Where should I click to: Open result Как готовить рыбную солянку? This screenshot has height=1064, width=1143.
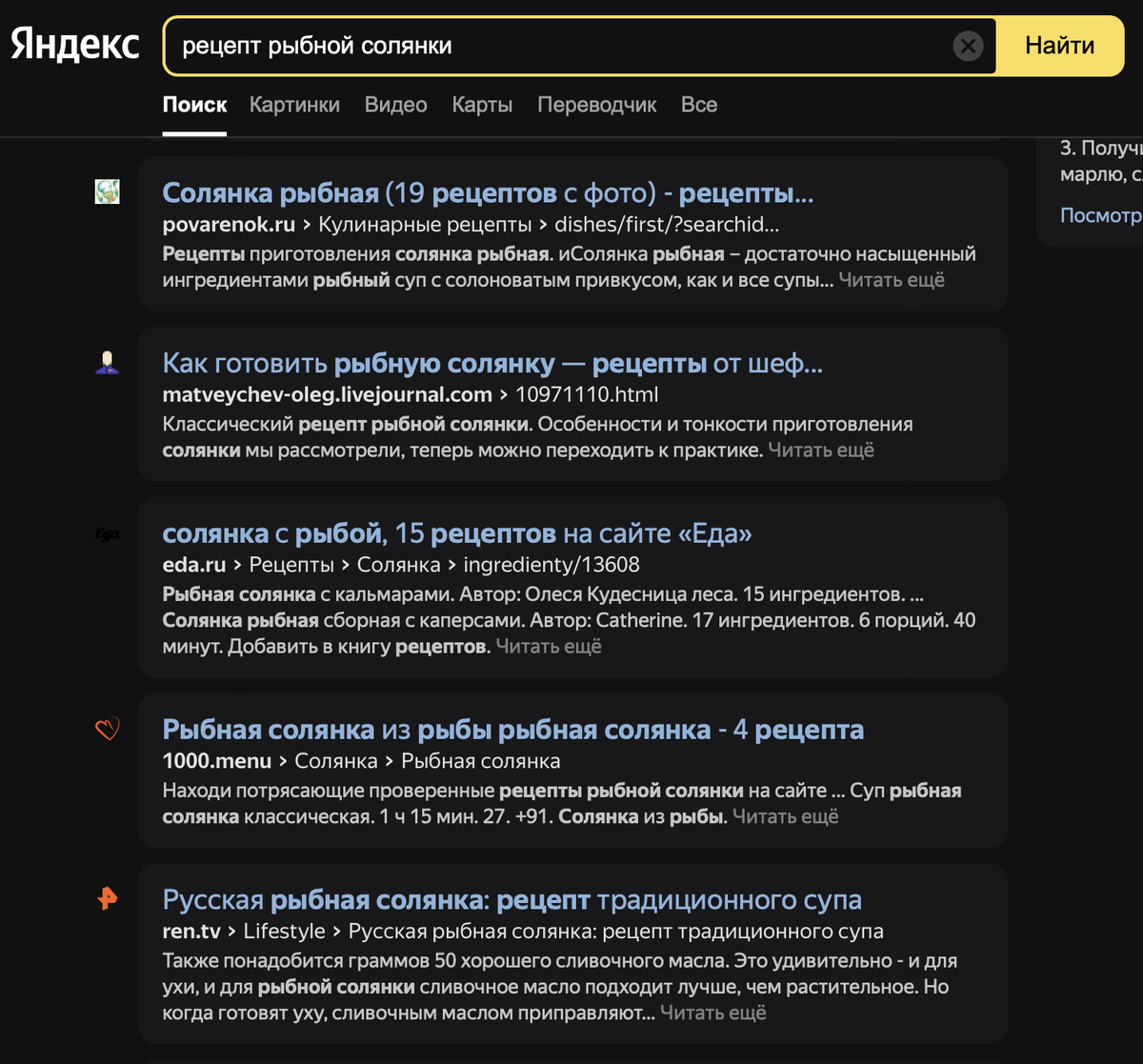pyautogui.click(x=492, y=363)
